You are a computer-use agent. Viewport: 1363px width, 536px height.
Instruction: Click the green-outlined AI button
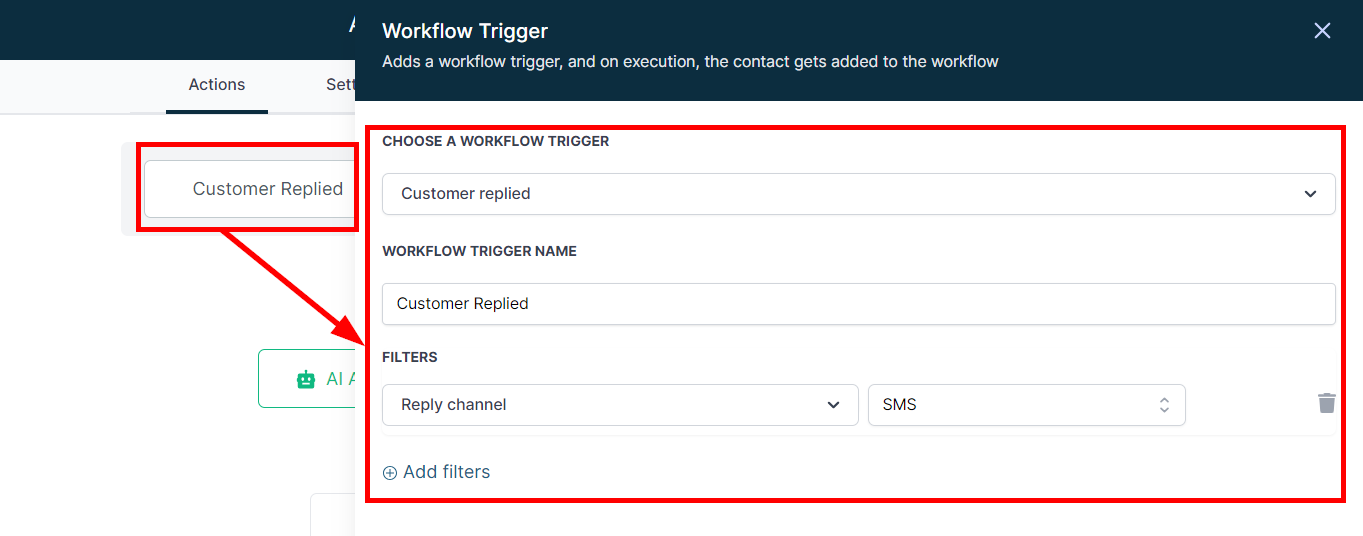[x=308, y=379]
